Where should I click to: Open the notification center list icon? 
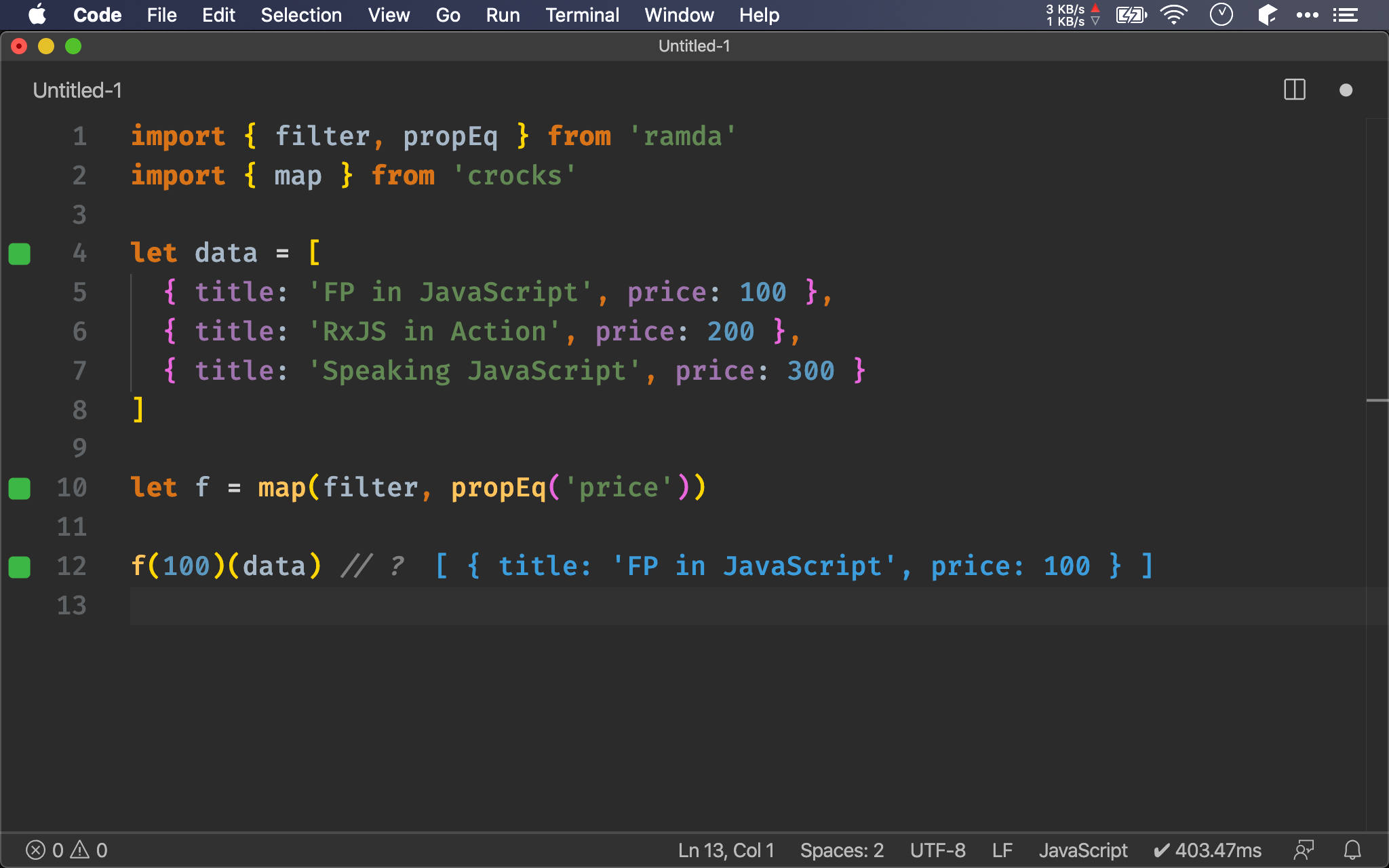1345,15
